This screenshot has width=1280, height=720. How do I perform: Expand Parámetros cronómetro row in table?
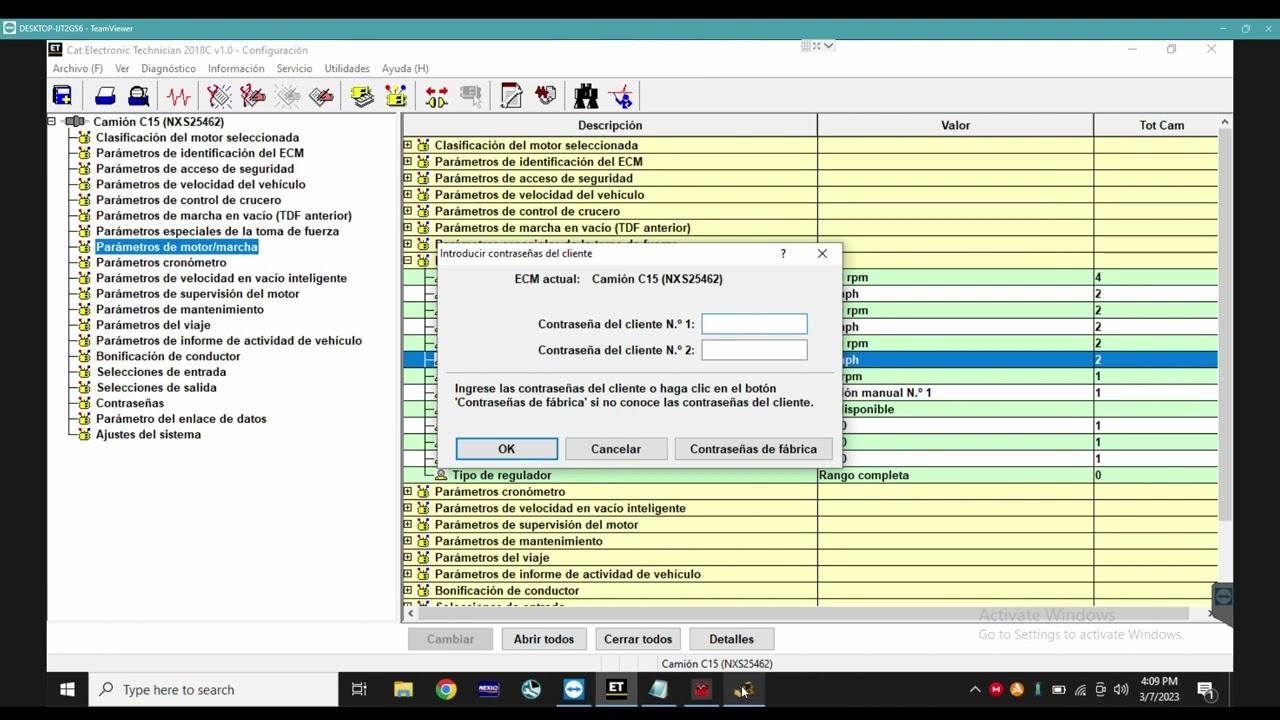(407, 491)
